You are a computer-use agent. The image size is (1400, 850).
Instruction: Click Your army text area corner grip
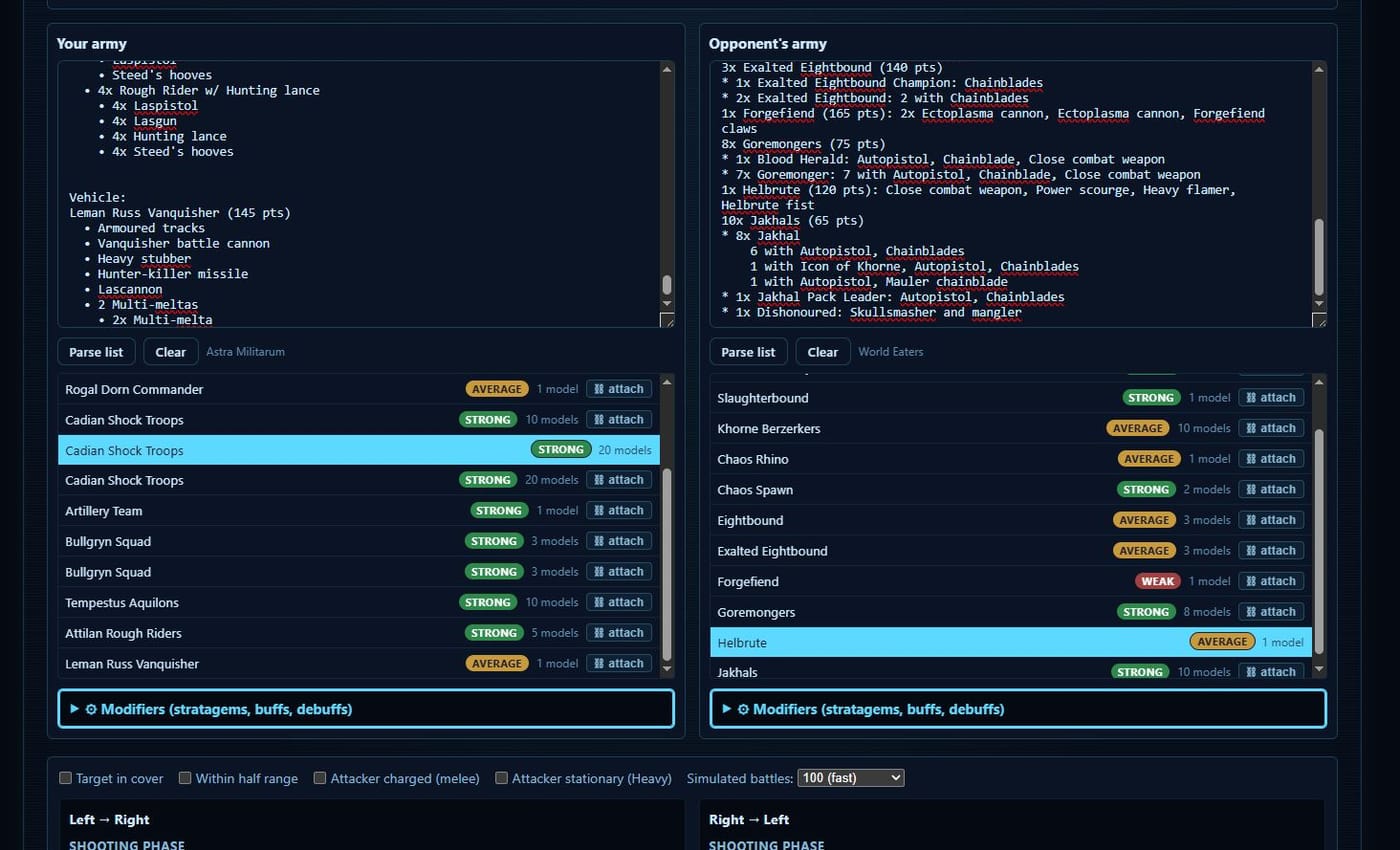tap(667, 320)
